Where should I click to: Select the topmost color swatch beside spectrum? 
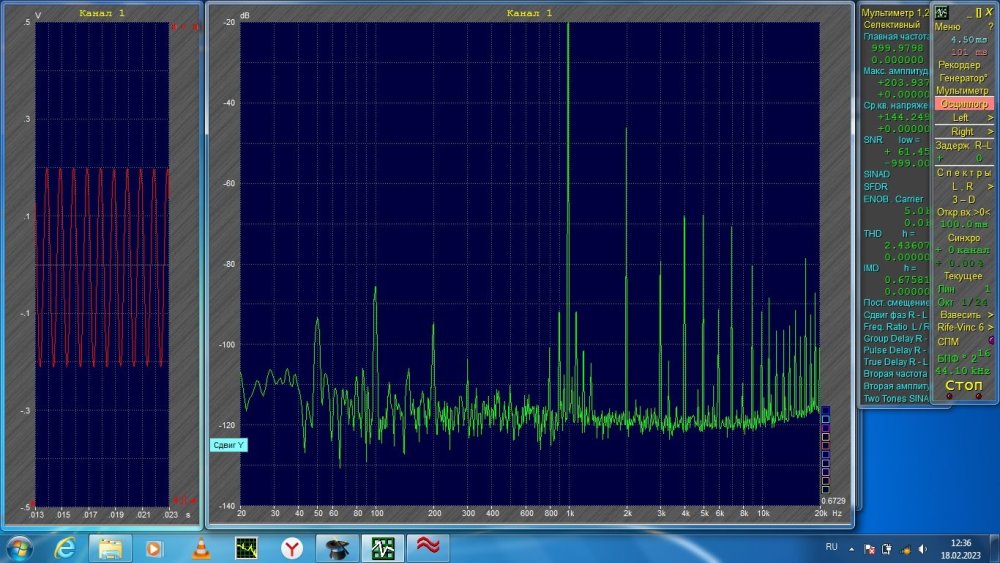pos(825,410)
